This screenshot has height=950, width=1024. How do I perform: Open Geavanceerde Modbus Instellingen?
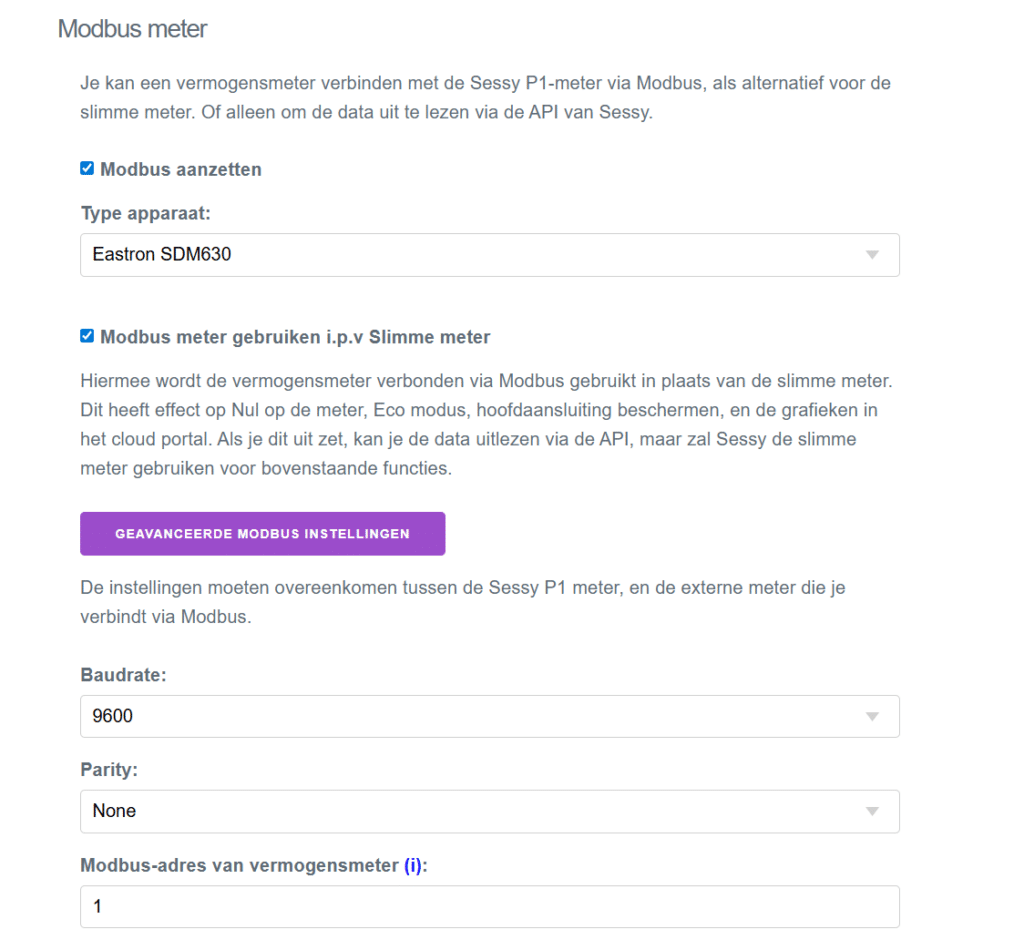[x=262, y=534]
